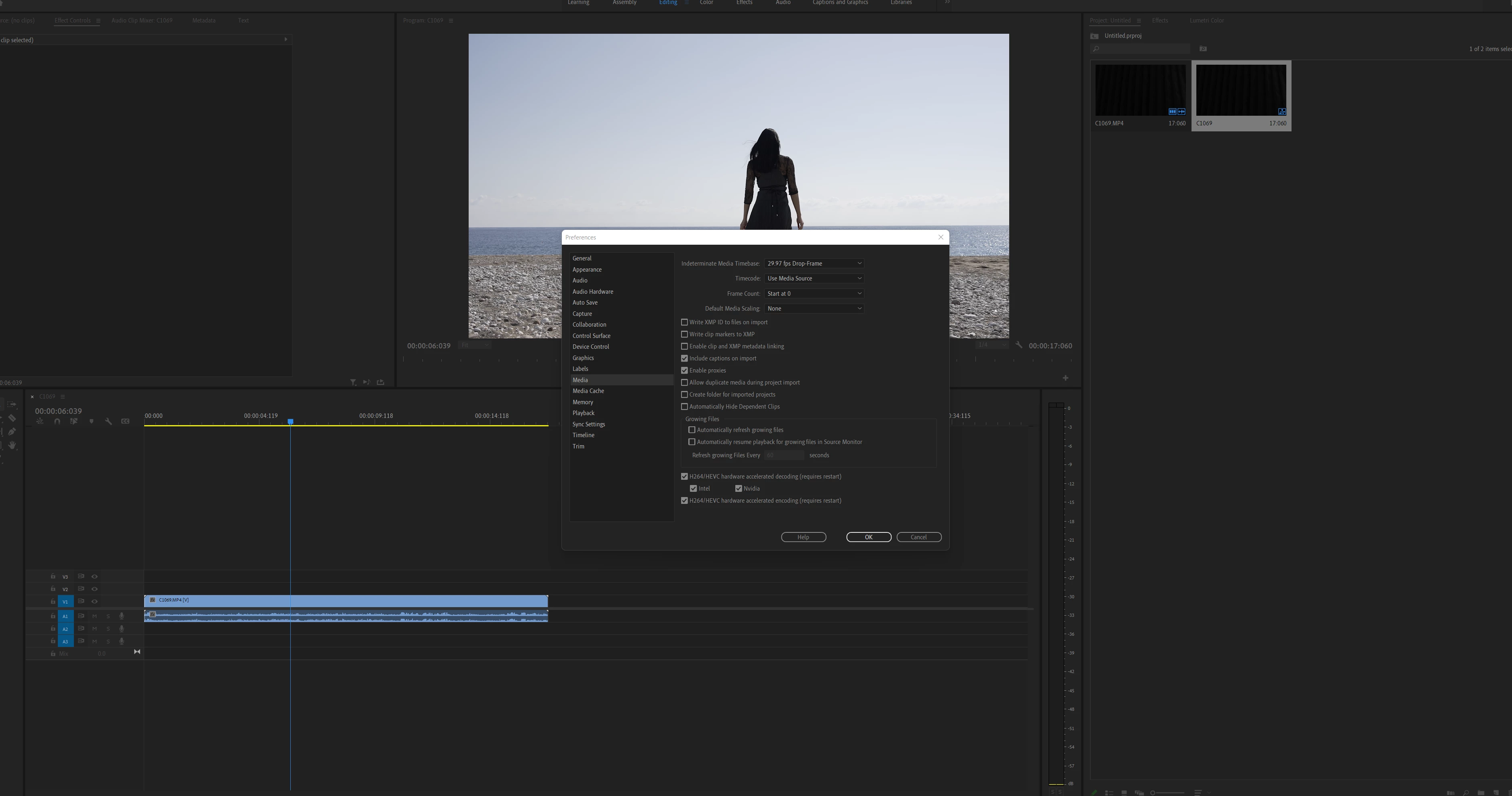Viewport: 1512px width, 796px height.
Task: Click the closed captions CC icon
Action: click(x=125, y=421)
